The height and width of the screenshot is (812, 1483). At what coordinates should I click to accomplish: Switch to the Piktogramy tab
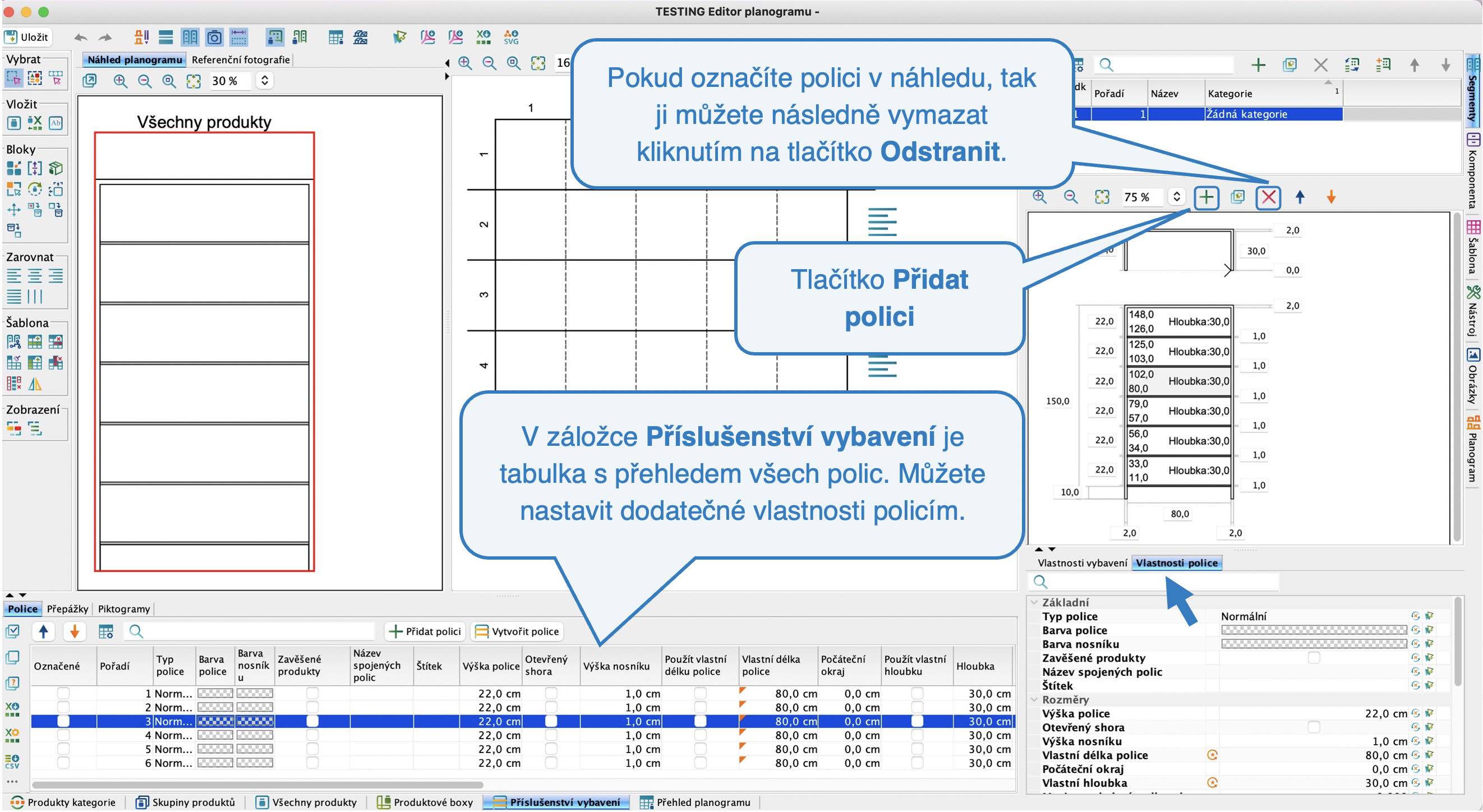124,610
